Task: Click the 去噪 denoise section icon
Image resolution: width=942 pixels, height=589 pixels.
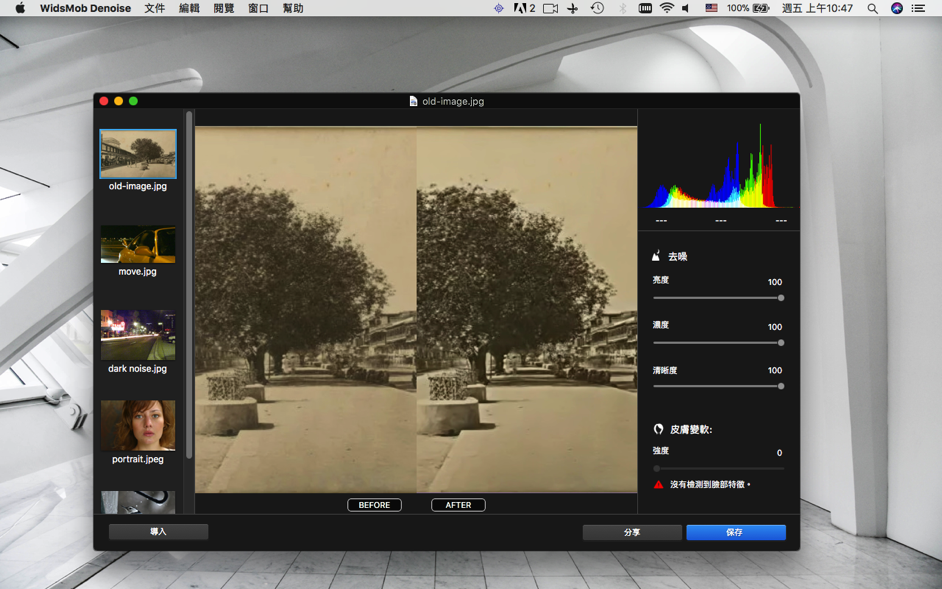Action: tap(657, 256)
